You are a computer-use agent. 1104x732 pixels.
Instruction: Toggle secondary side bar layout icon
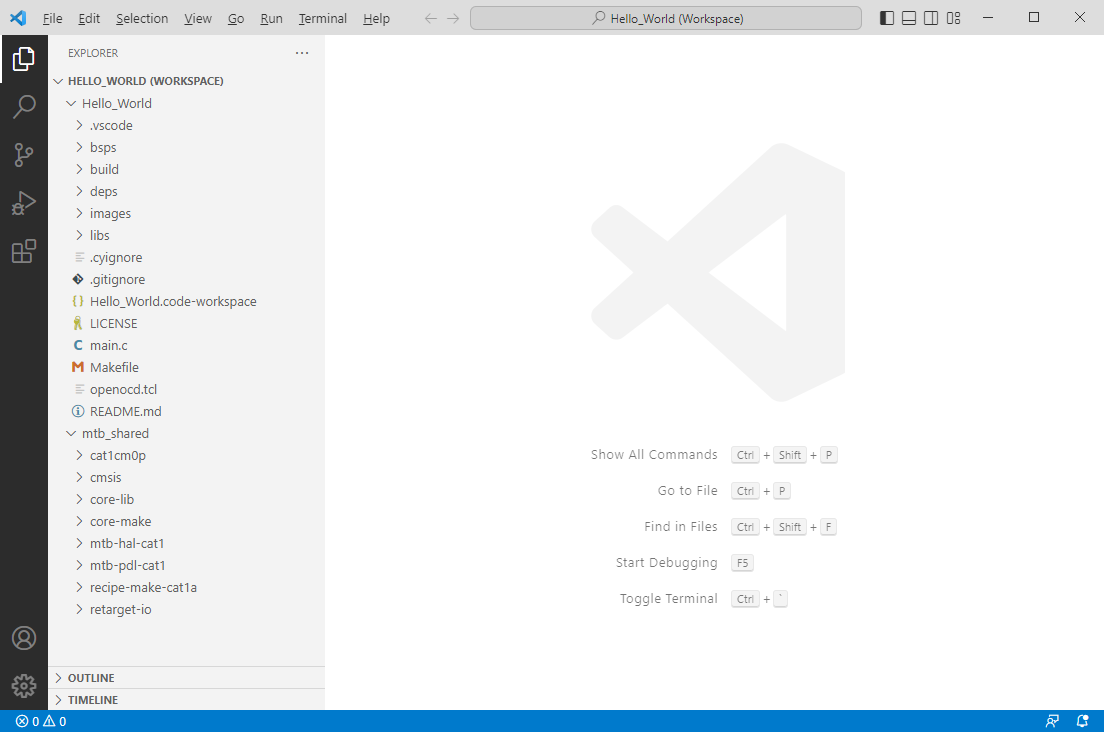coord(931,18)
